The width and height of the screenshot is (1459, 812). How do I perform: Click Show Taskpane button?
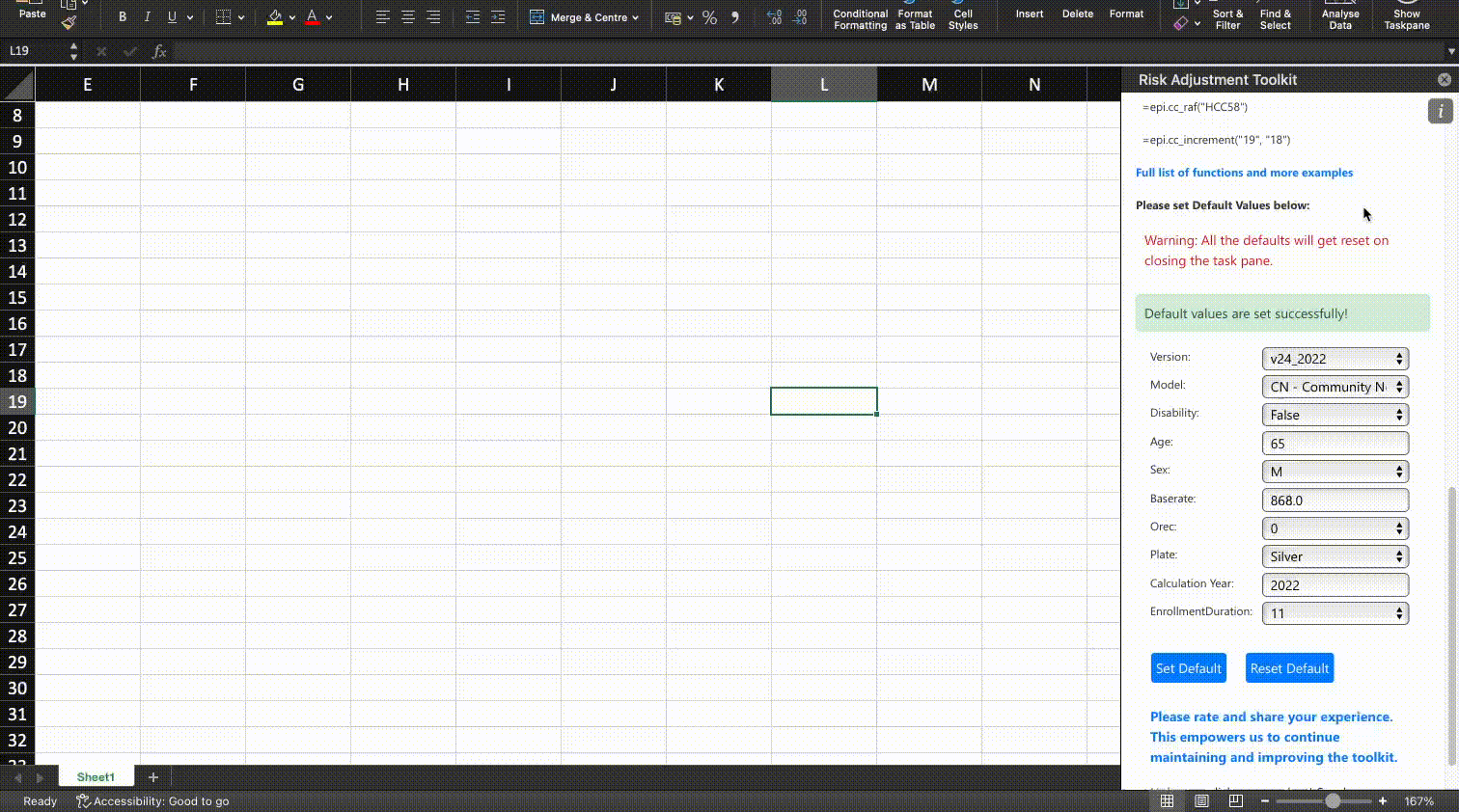pyautogui.click(x=1407, y=17)
